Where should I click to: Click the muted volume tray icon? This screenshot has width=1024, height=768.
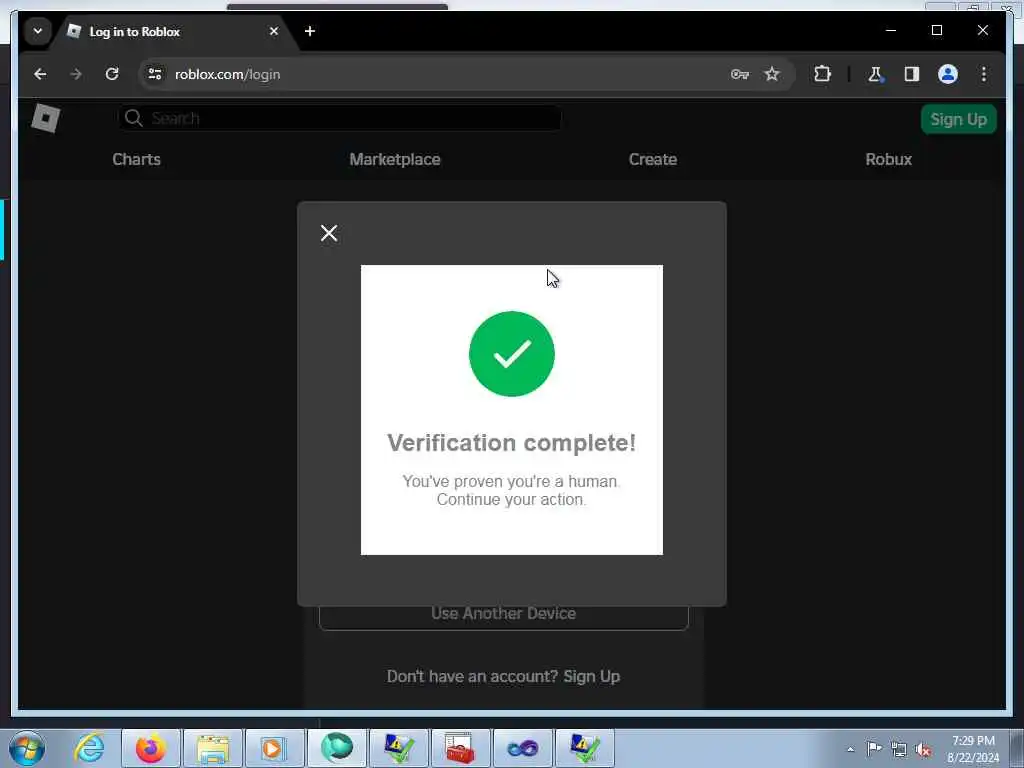pyautogui.click(x=923, y=749)
